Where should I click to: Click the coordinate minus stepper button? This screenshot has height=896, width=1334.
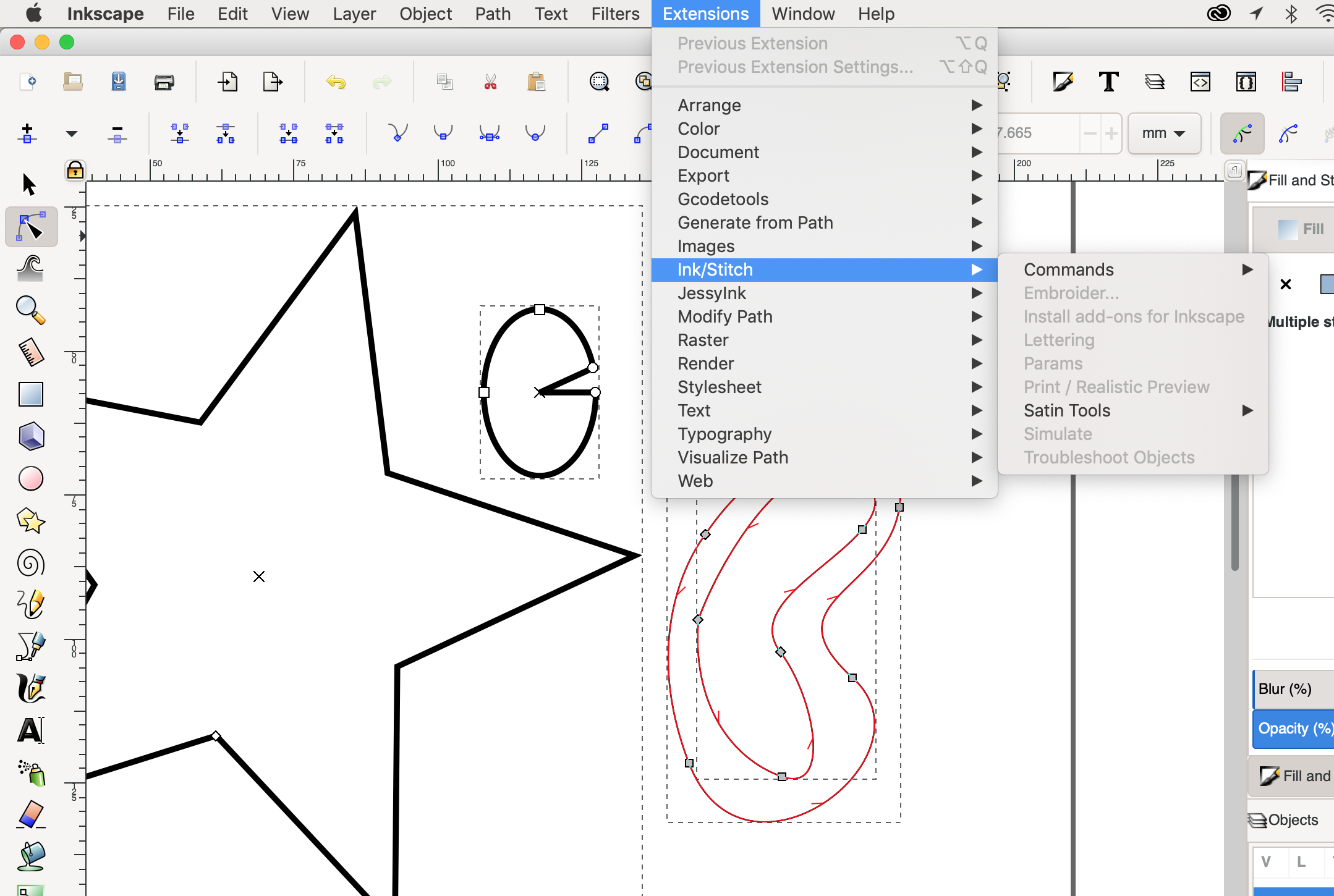tap(1090, 133)
